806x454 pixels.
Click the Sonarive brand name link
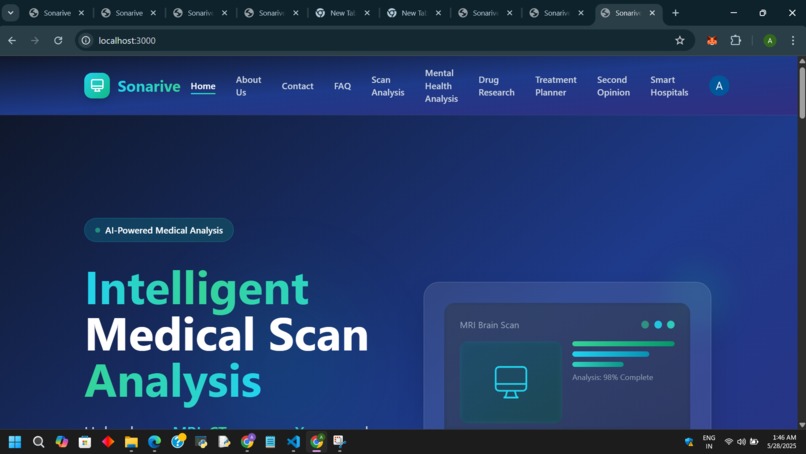[149, 86]
